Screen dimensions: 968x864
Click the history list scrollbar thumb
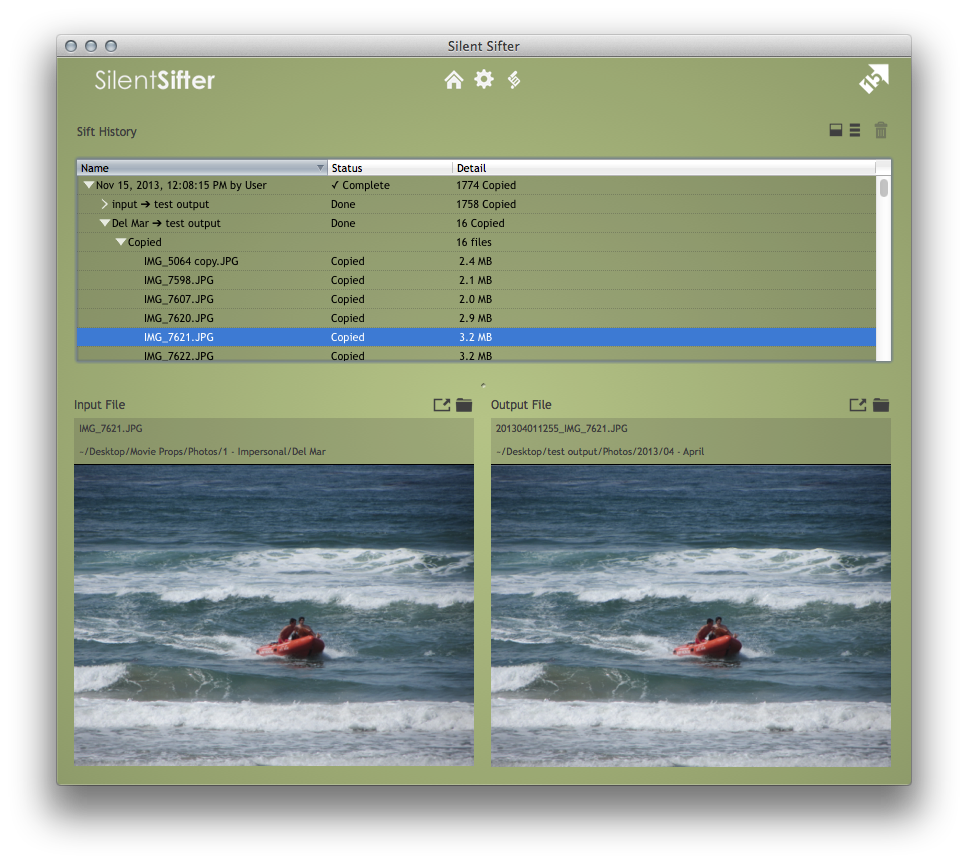884,188
